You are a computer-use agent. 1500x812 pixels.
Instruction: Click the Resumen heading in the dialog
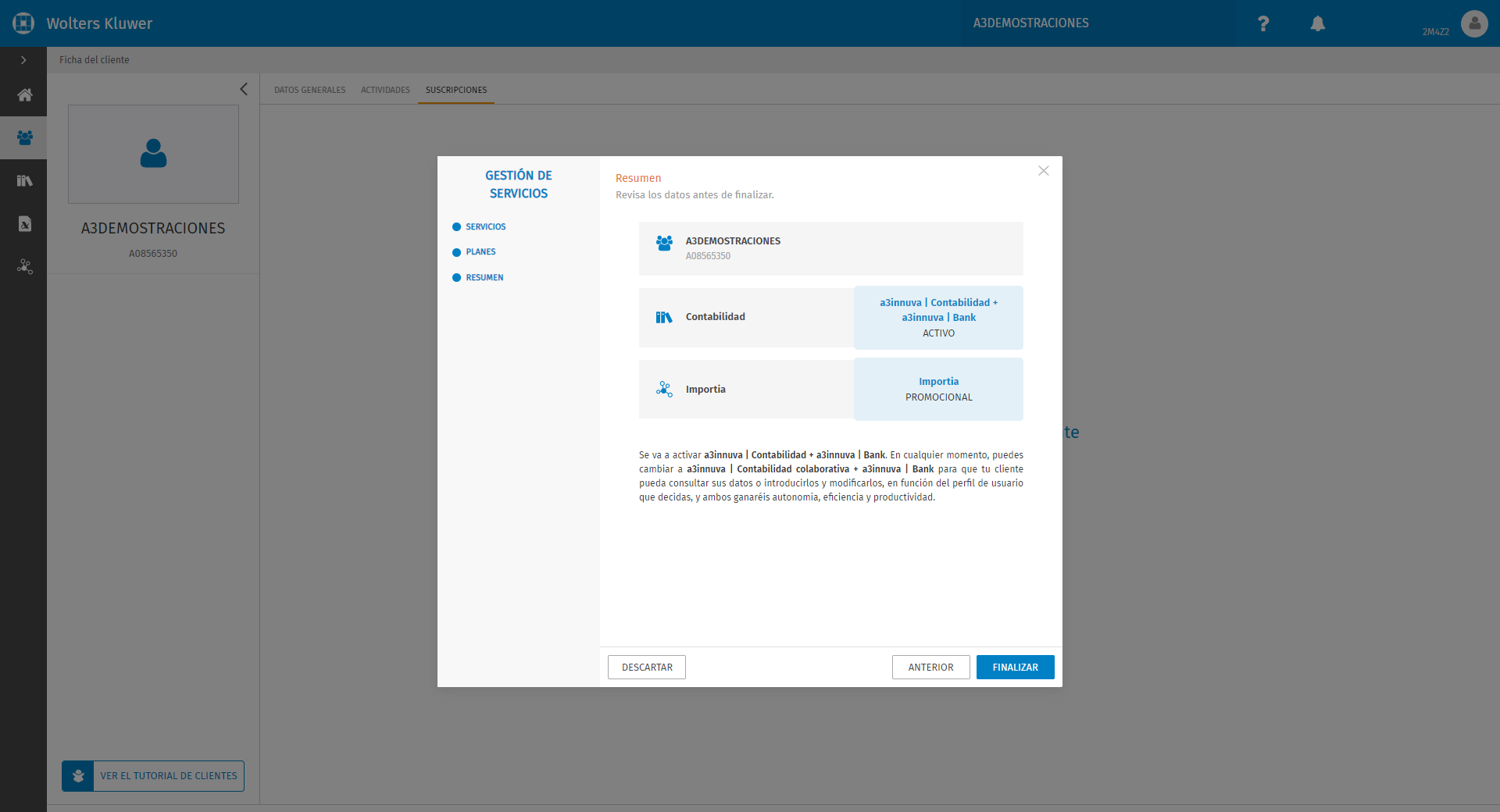tap(638, 179)
